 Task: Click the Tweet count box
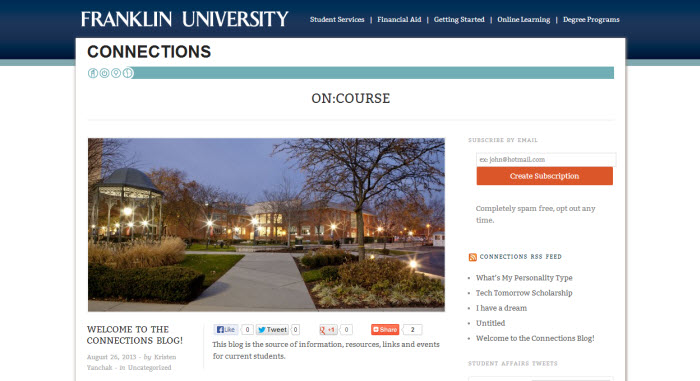coord(295,330)
